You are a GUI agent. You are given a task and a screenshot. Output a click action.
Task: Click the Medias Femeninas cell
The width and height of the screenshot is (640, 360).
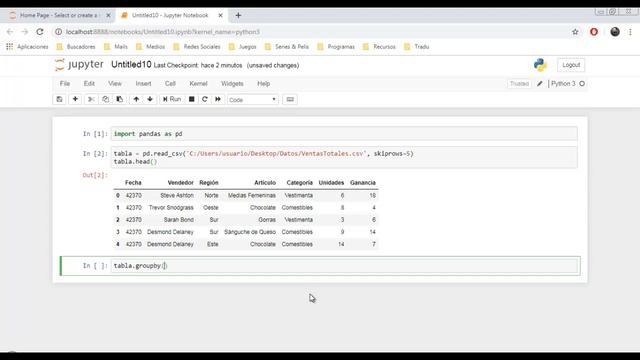[252, 196]
